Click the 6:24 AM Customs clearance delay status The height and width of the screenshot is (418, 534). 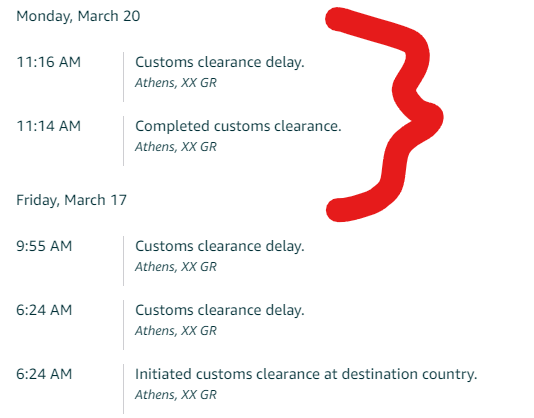220,311
